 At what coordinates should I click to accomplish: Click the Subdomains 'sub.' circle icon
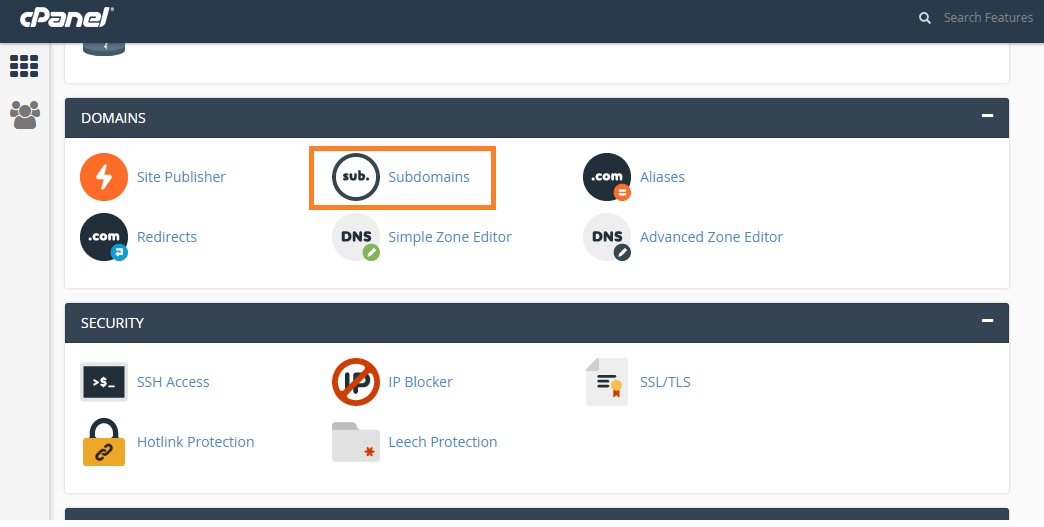356,177
